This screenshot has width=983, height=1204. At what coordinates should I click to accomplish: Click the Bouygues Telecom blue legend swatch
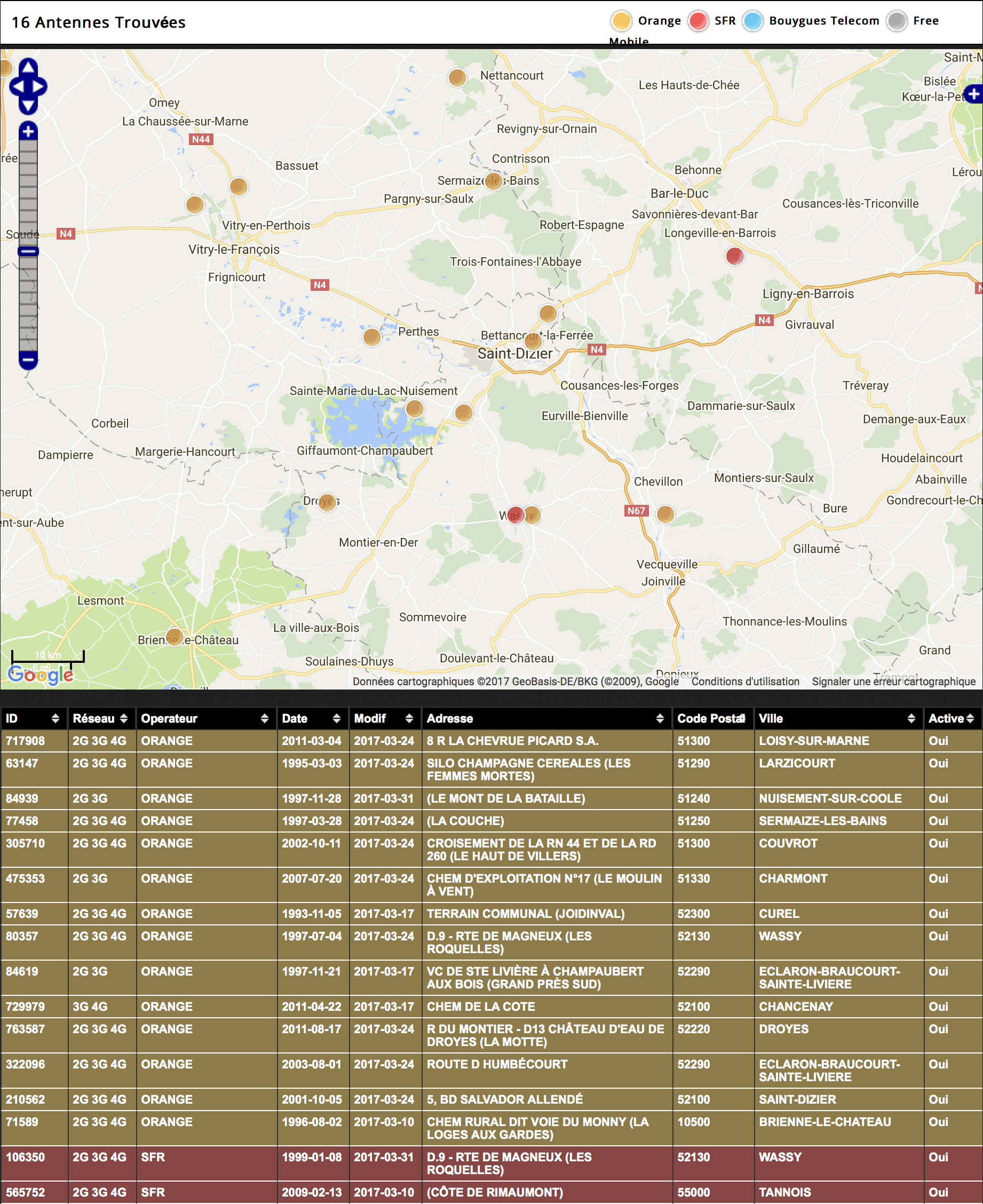coord(753,21)
